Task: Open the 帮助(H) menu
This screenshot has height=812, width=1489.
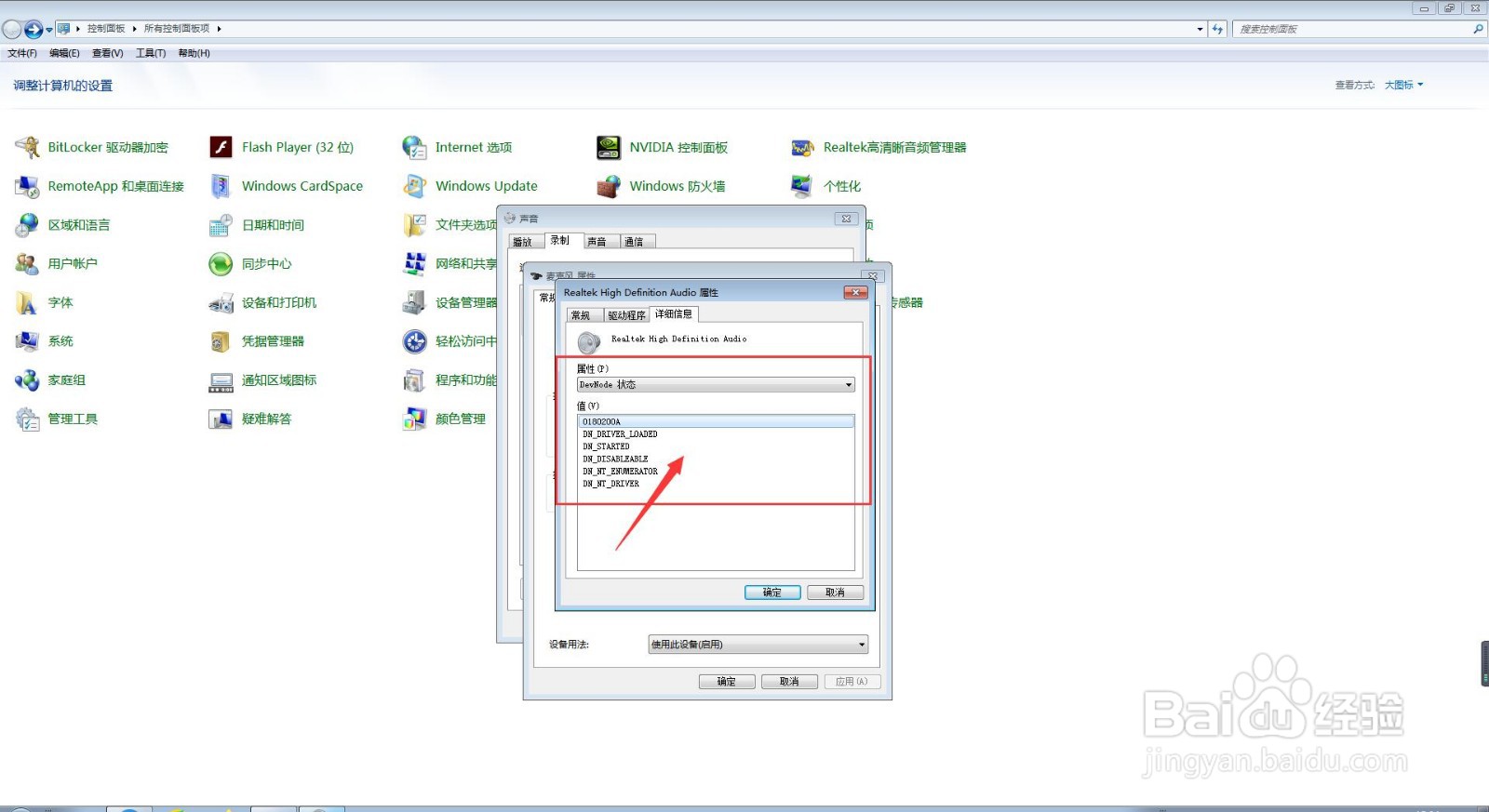Action: (x=194, y=53)
